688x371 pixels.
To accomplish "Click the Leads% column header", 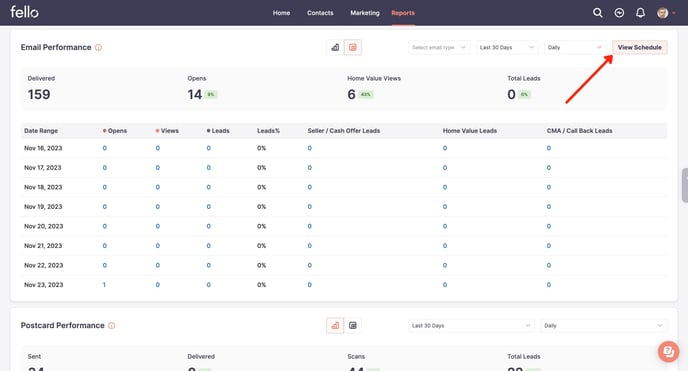I will pos(268,131).
